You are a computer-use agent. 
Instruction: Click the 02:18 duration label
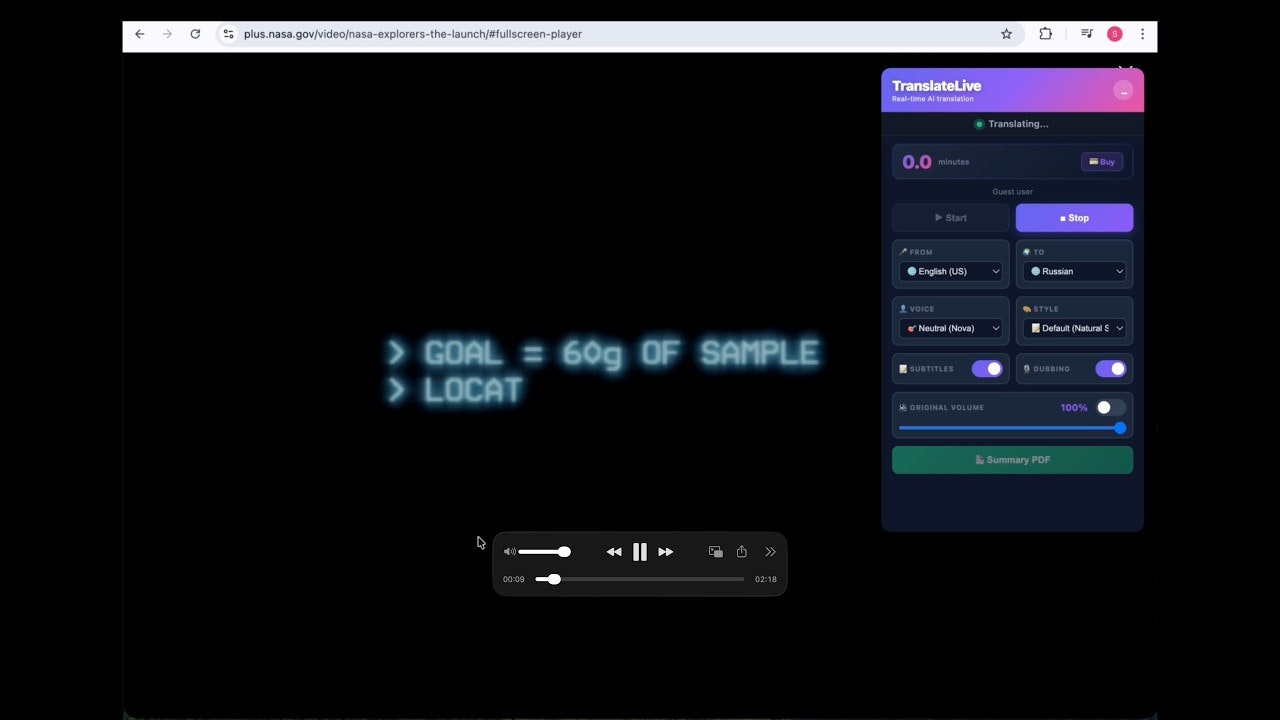[x=766, y=579]
